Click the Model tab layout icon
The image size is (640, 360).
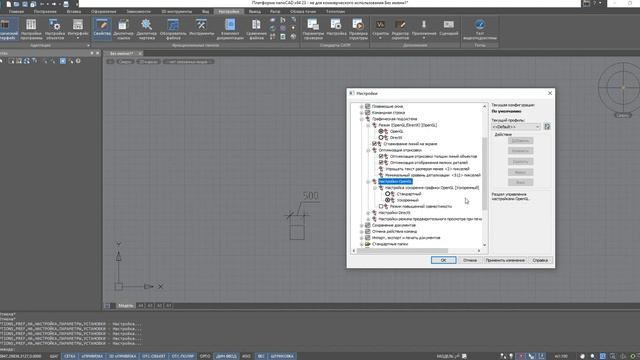[x=107, y=306]
